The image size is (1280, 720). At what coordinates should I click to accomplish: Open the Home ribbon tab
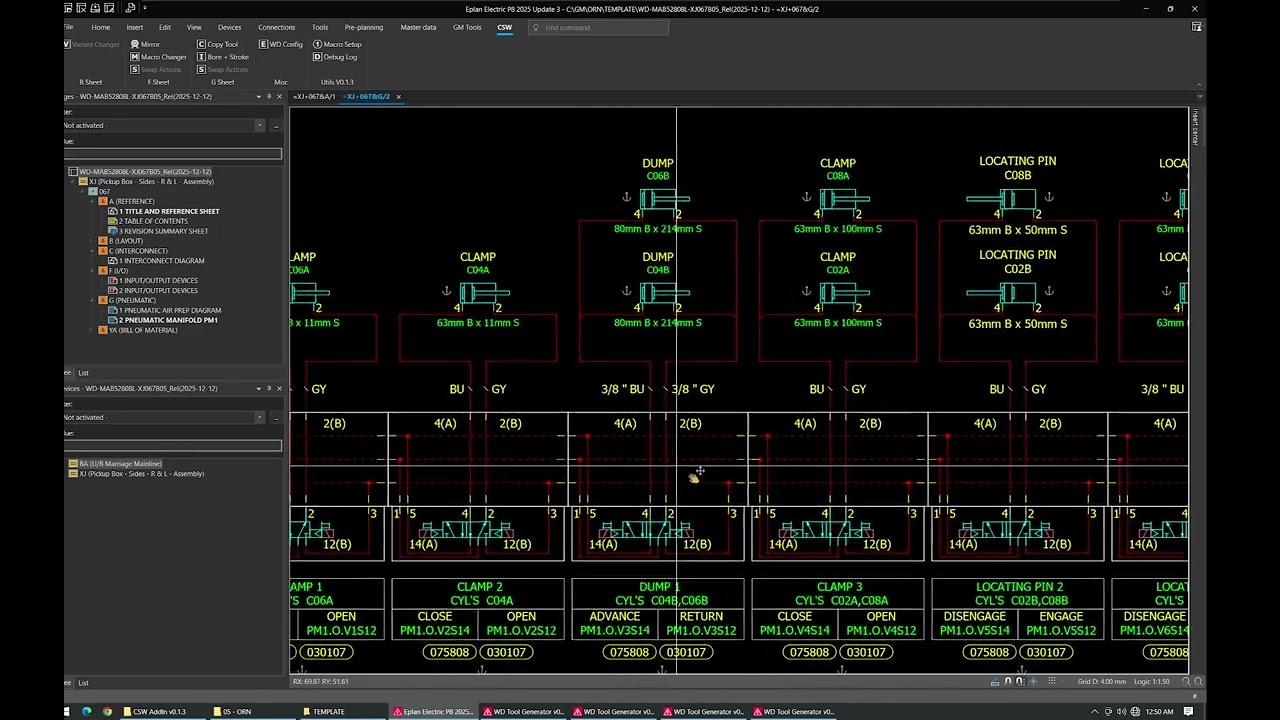(x=101, y=28)
